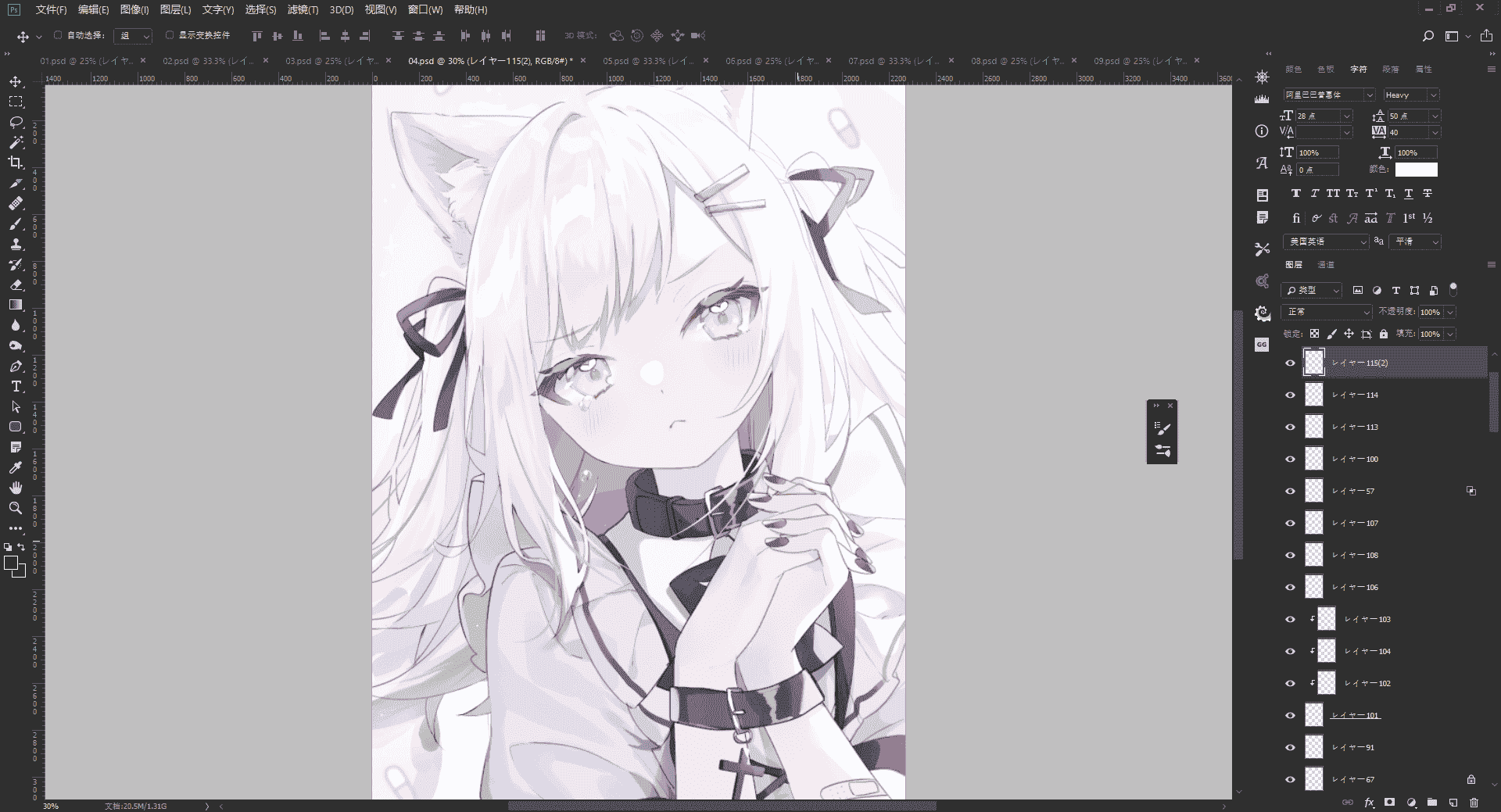Screen dimensions: 1501x812
Task: Open the 滤镜(T) menu
Action: pos(303,9)
